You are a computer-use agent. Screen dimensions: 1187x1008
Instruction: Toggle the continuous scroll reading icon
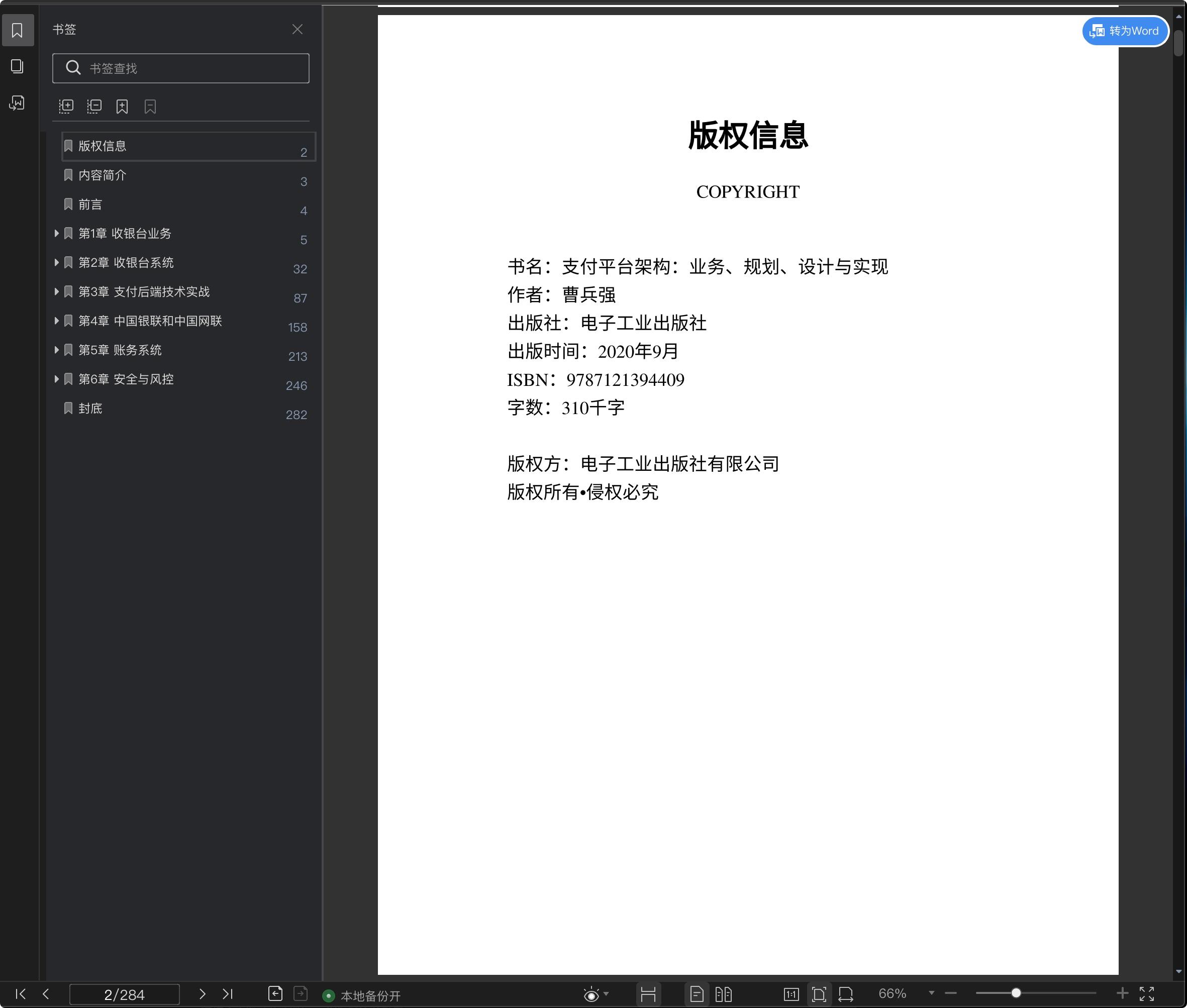648,994
